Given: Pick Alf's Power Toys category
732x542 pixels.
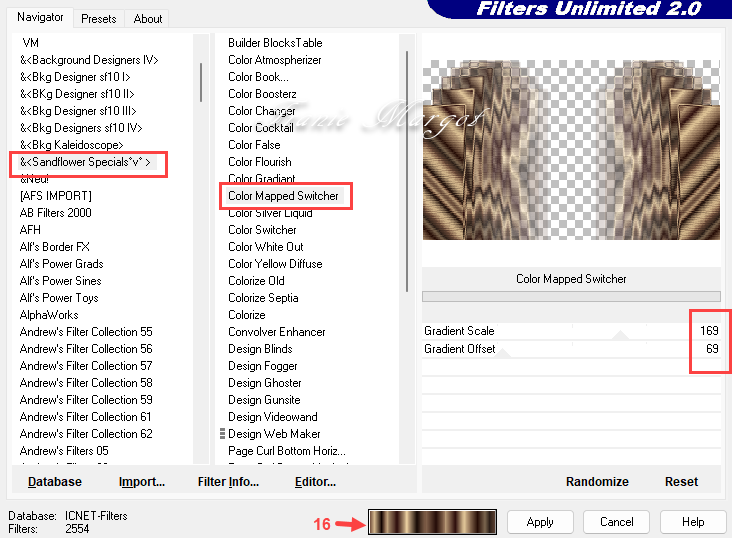Looking at the screenshot, I should [x=59, y=298].
